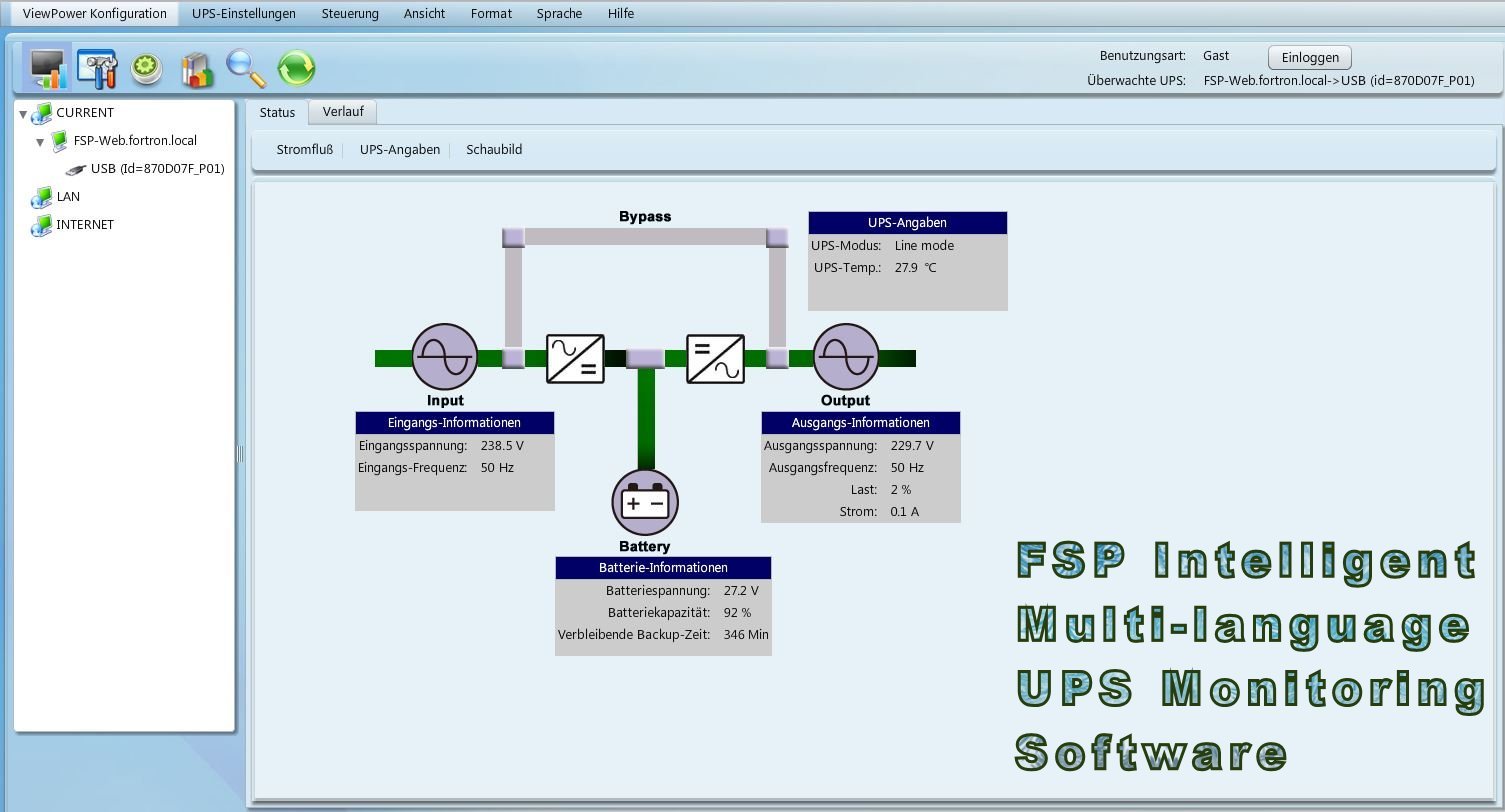The width and height of the screenshot is (1505, 812).
Task: Click the Einloggen button
Action: pos(1310,57)
